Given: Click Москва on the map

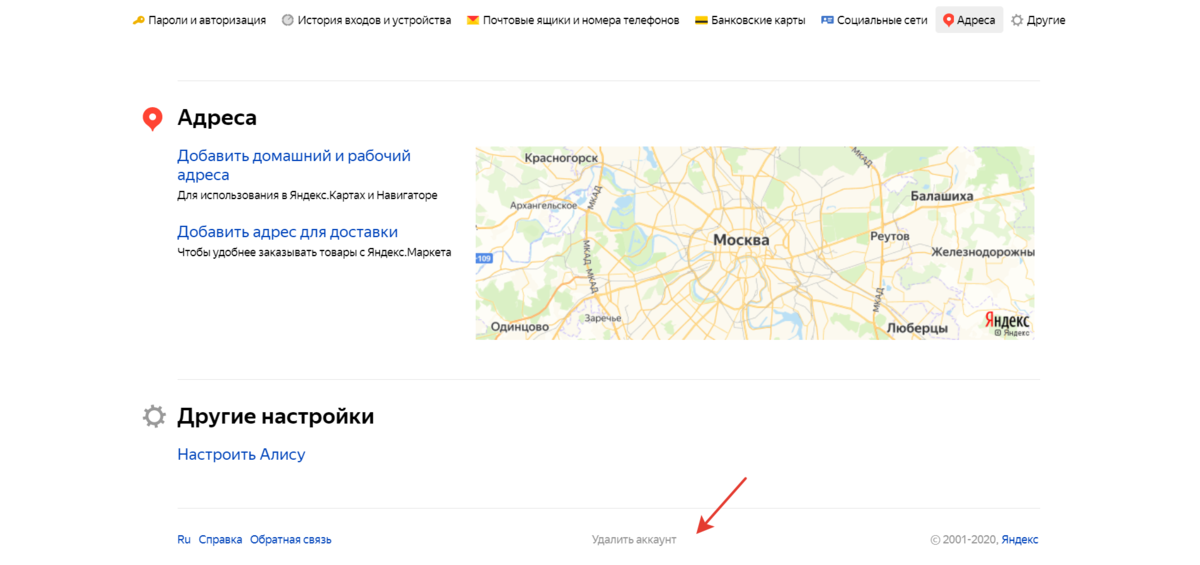Looking at the screenshot, I should pos(741,241).
